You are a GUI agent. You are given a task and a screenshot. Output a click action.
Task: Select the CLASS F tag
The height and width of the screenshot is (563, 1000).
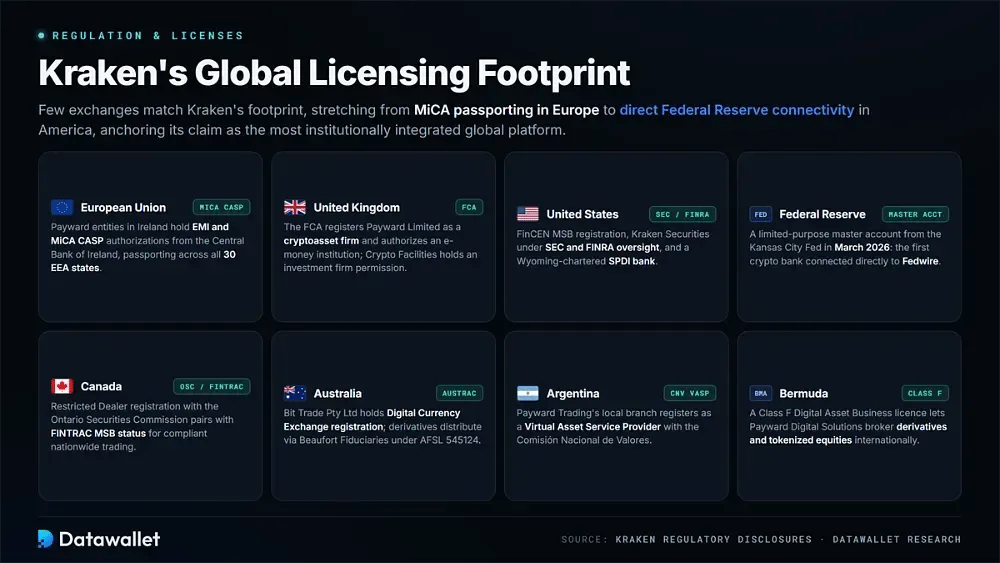925,393
